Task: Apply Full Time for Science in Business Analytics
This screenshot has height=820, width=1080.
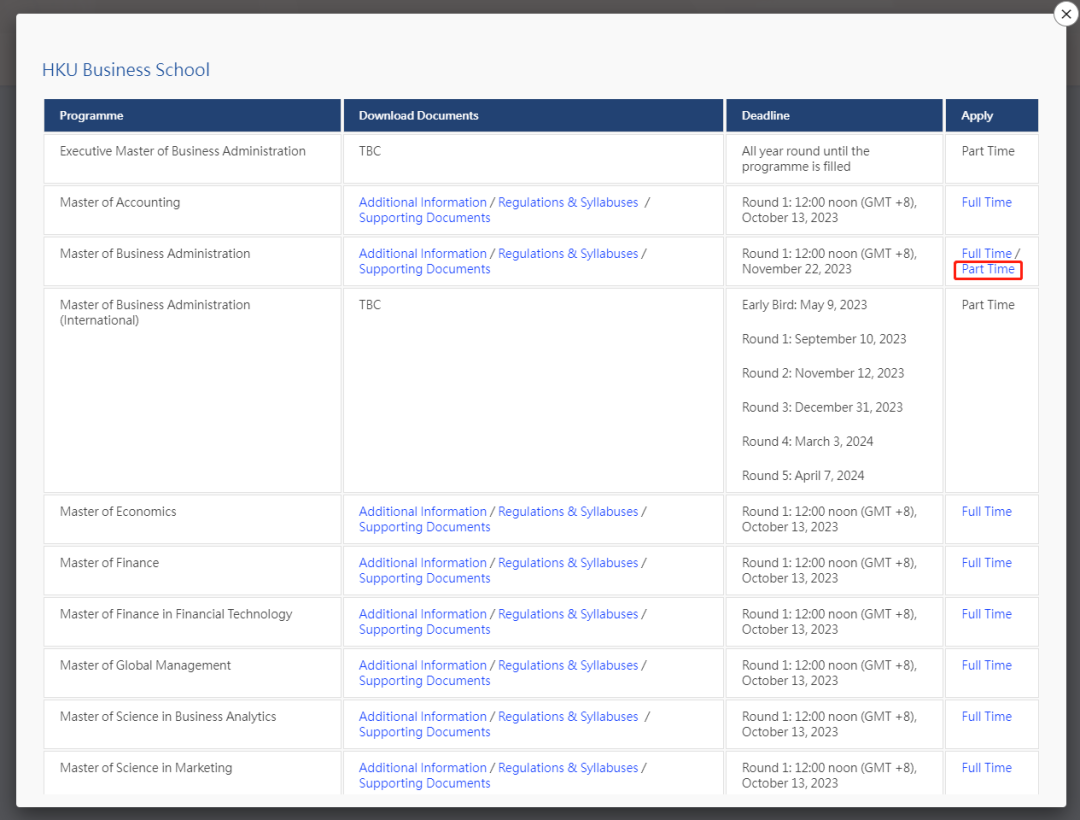Action: (986, 717)
